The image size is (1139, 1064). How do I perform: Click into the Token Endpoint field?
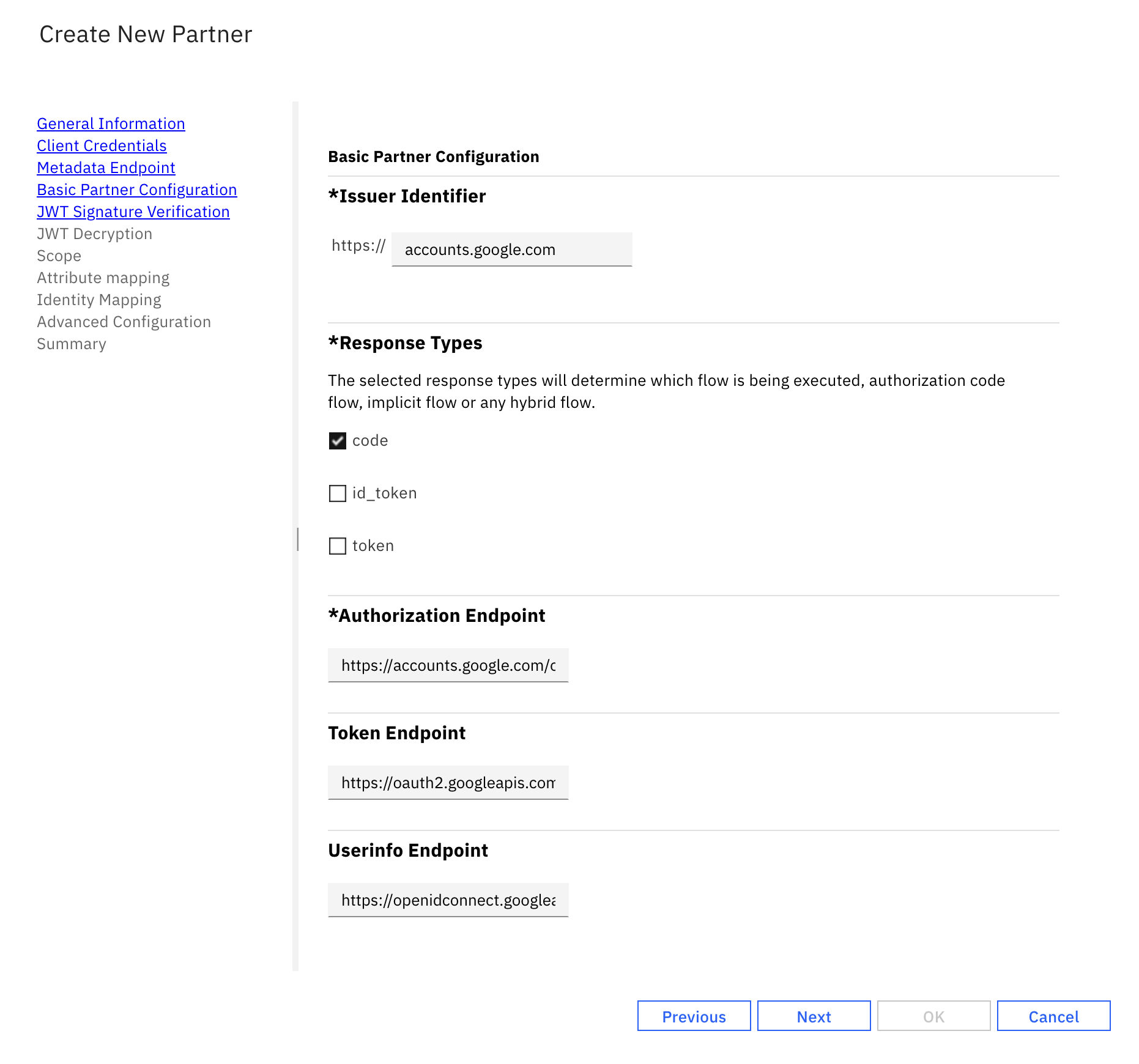click(448, 783)
